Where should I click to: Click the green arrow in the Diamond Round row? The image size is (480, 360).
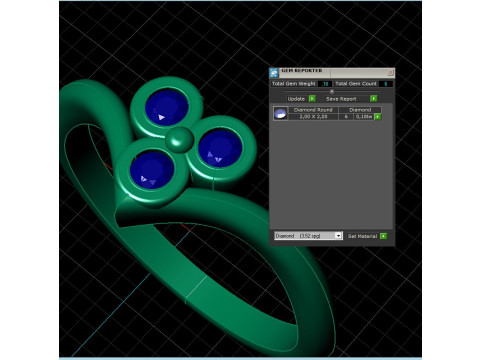(378, 117)
